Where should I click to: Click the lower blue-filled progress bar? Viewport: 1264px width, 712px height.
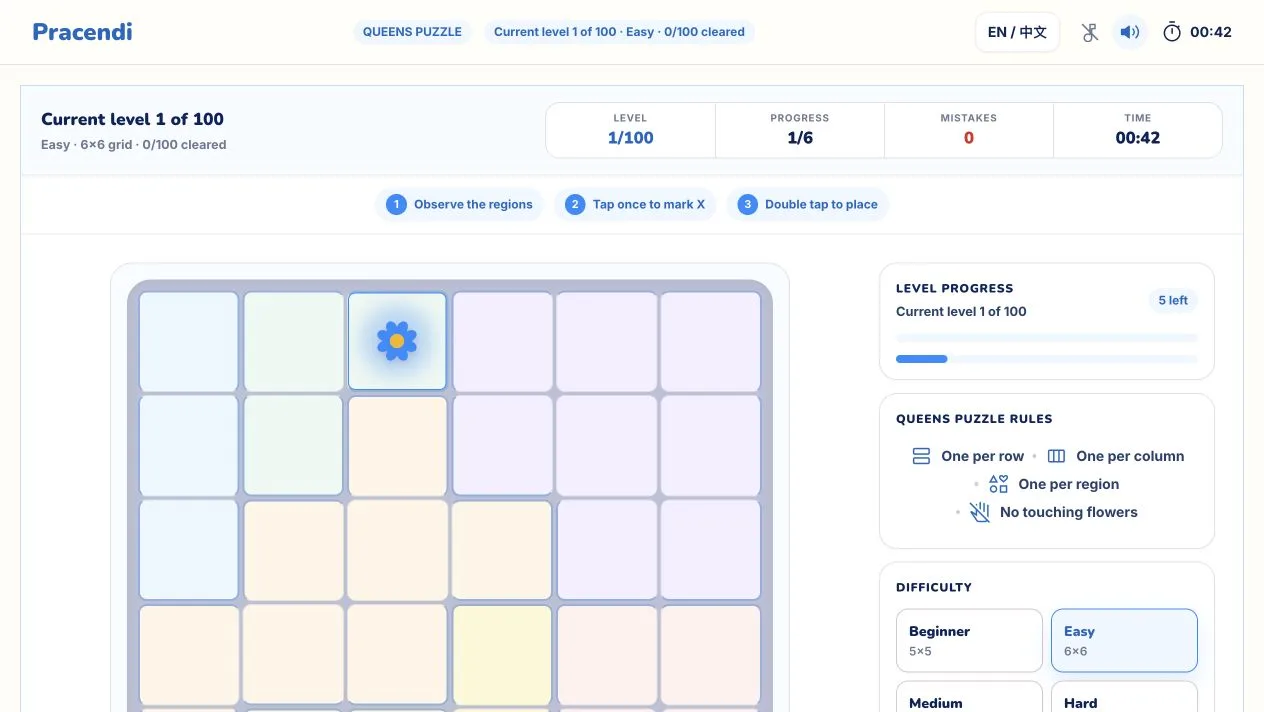coord(1047,359)
